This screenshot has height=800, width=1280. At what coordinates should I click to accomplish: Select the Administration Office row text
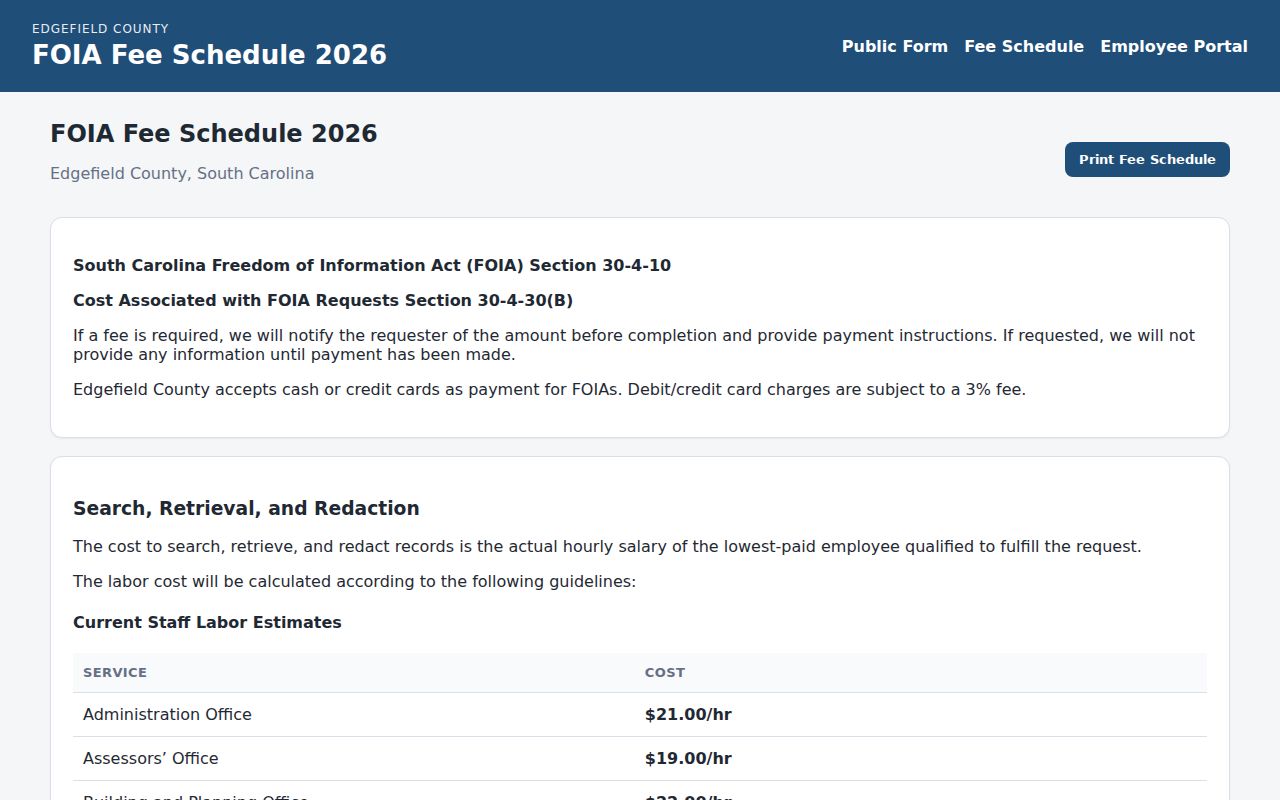pyautogui.click(x=167, y=714)
